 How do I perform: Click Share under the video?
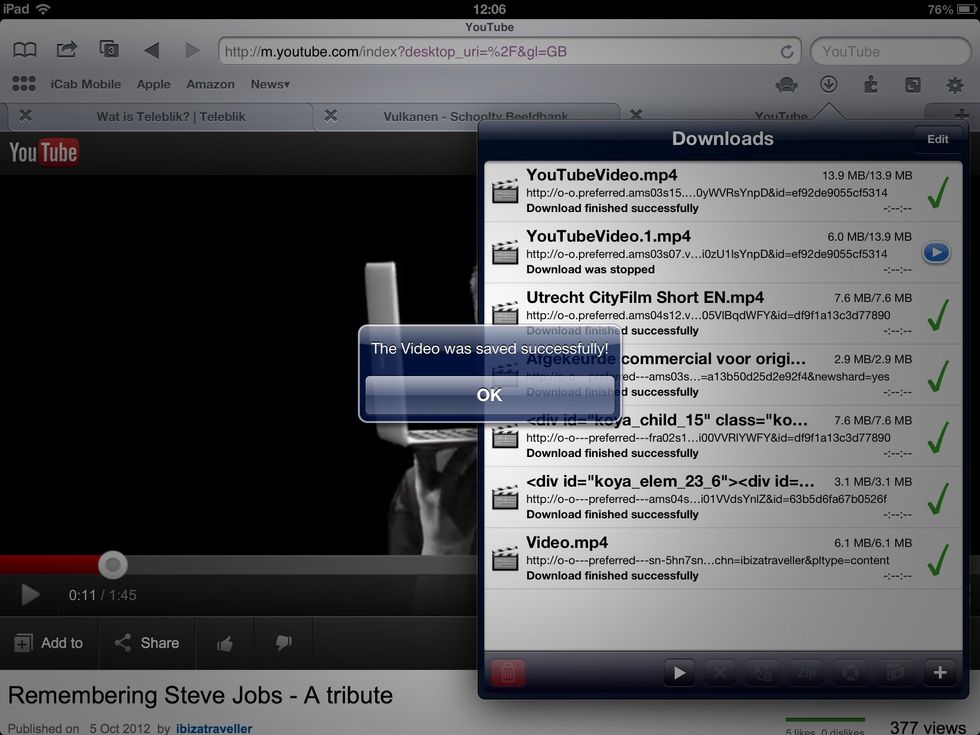147,642
